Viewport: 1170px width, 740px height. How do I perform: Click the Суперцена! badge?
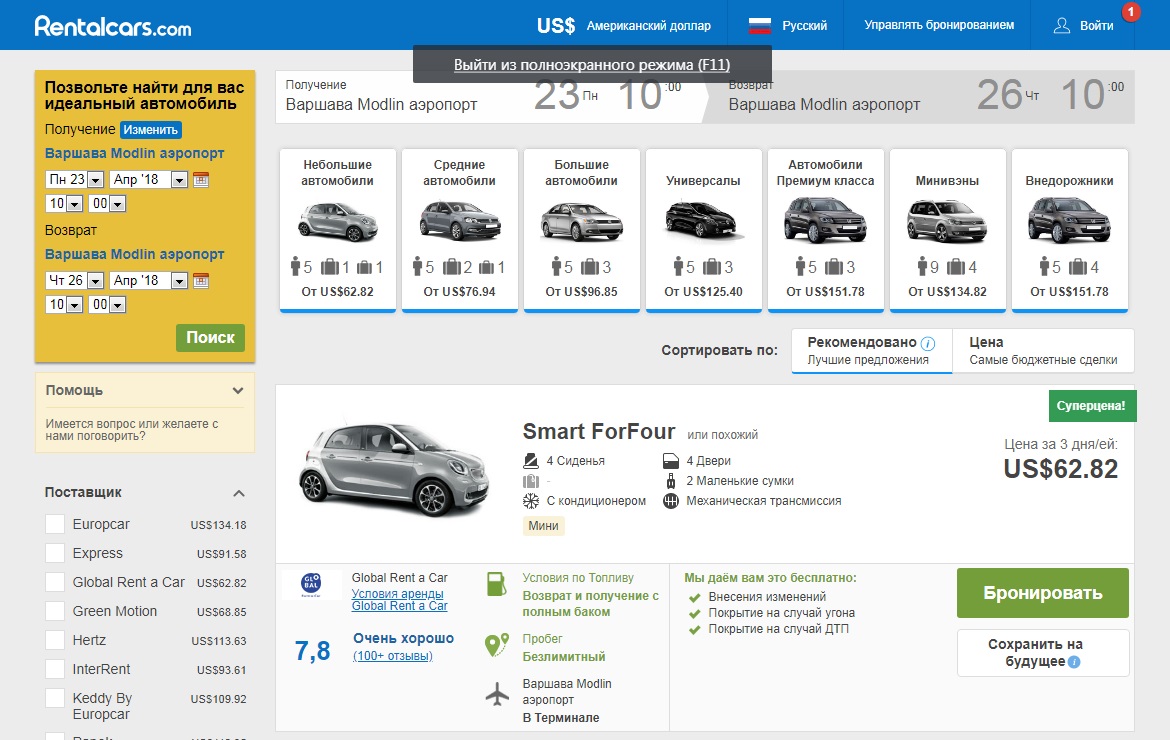1091,406
